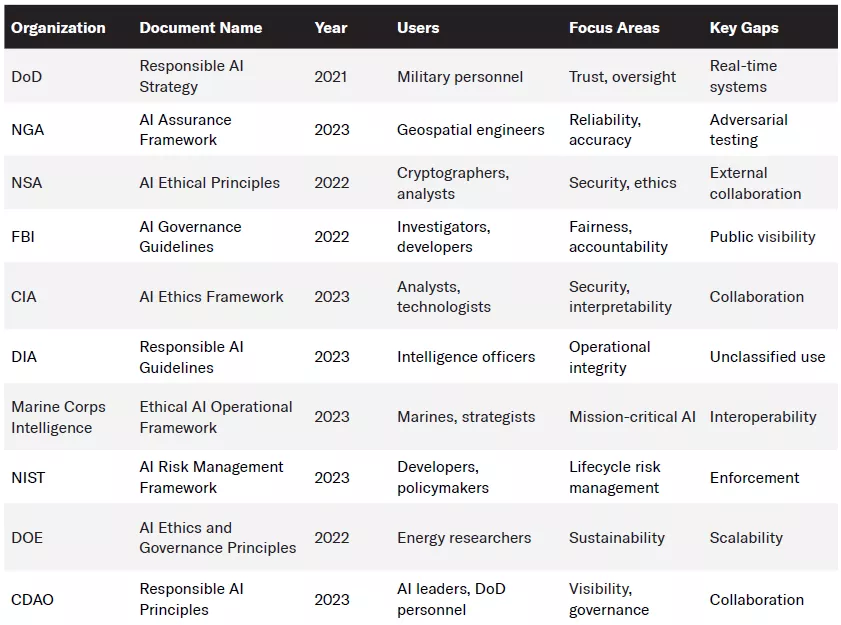Click the Responsible AI Principles cell
The height and width of the screenshot is (625, 841).
191,599
